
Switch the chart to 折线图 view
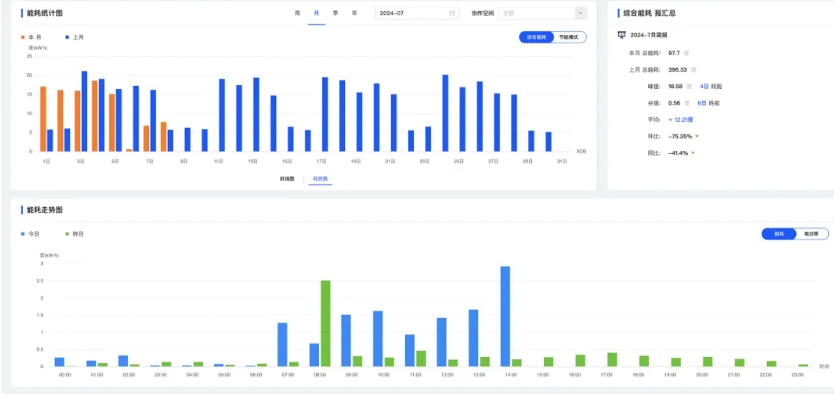tap(287, 179)
